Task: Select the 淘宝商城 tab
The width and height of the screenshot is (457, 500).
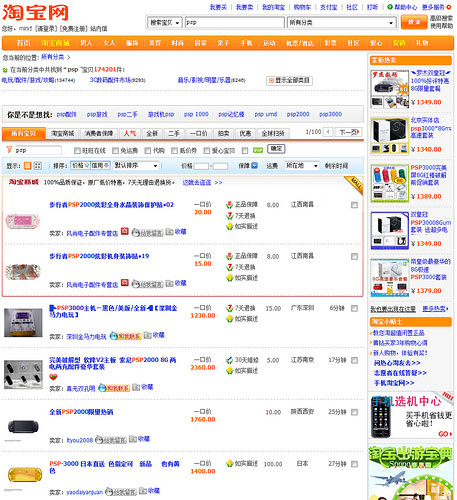Action: tap(63, 133)
